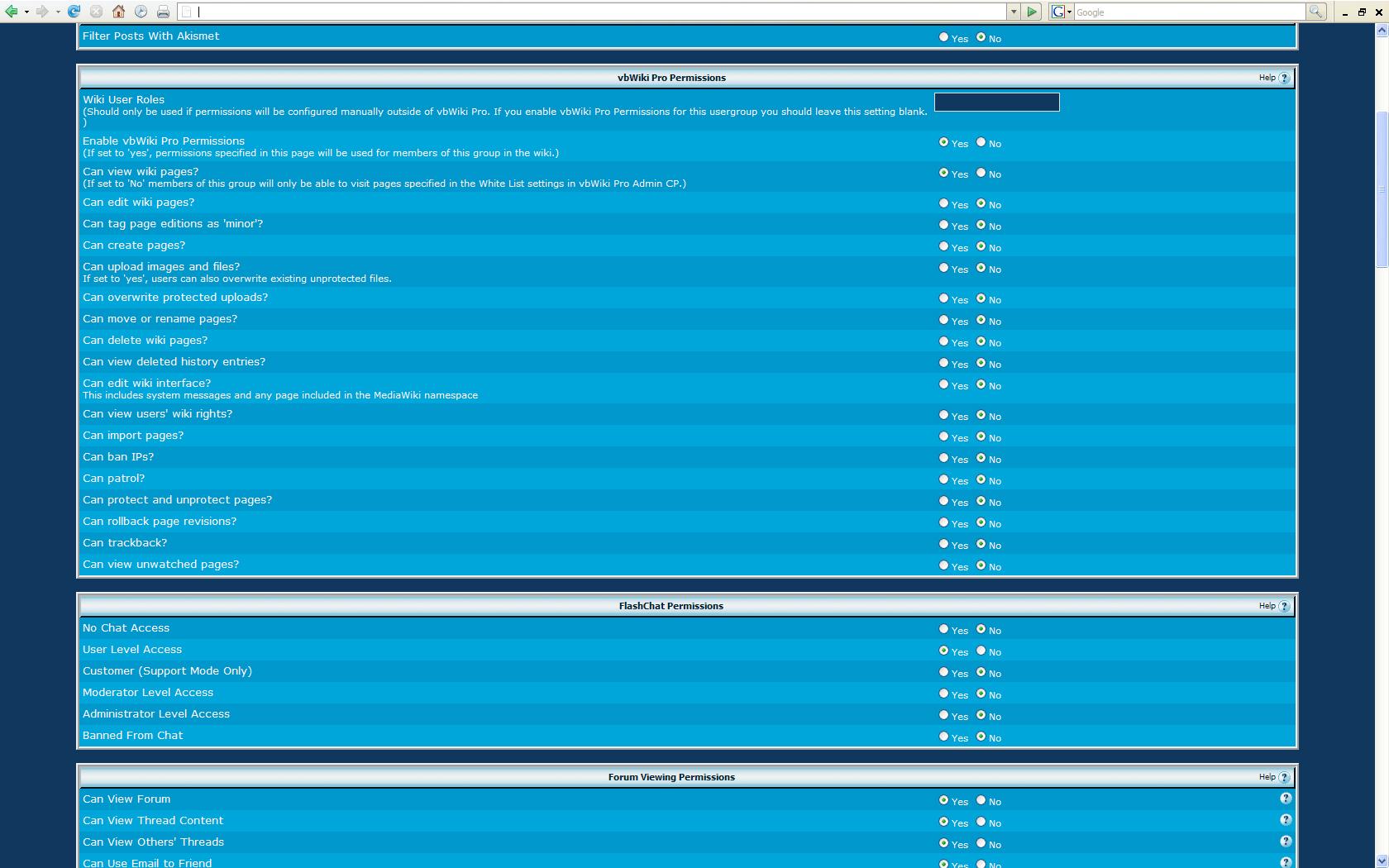Click the search magnifier icon
Screen dimensions: 1389x868
1315,12
